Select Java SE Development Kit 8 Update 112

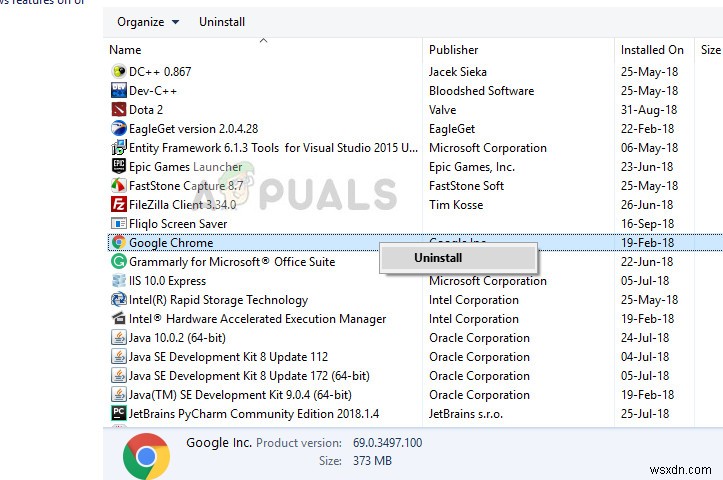coord(228,357)
